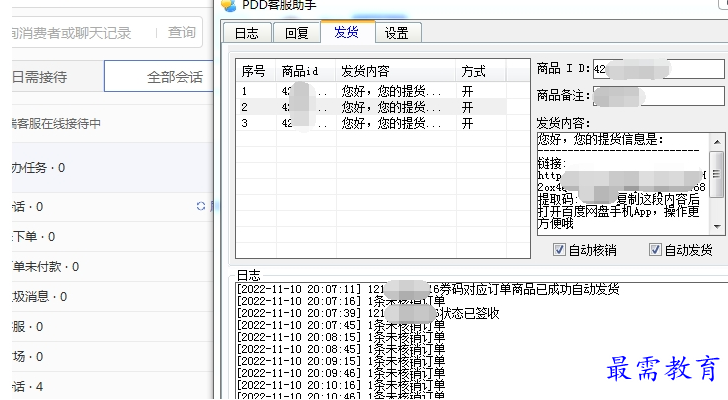Click the 开 value in row 1
Viewport: 728px width, 400px height.
tap(467, 91)
